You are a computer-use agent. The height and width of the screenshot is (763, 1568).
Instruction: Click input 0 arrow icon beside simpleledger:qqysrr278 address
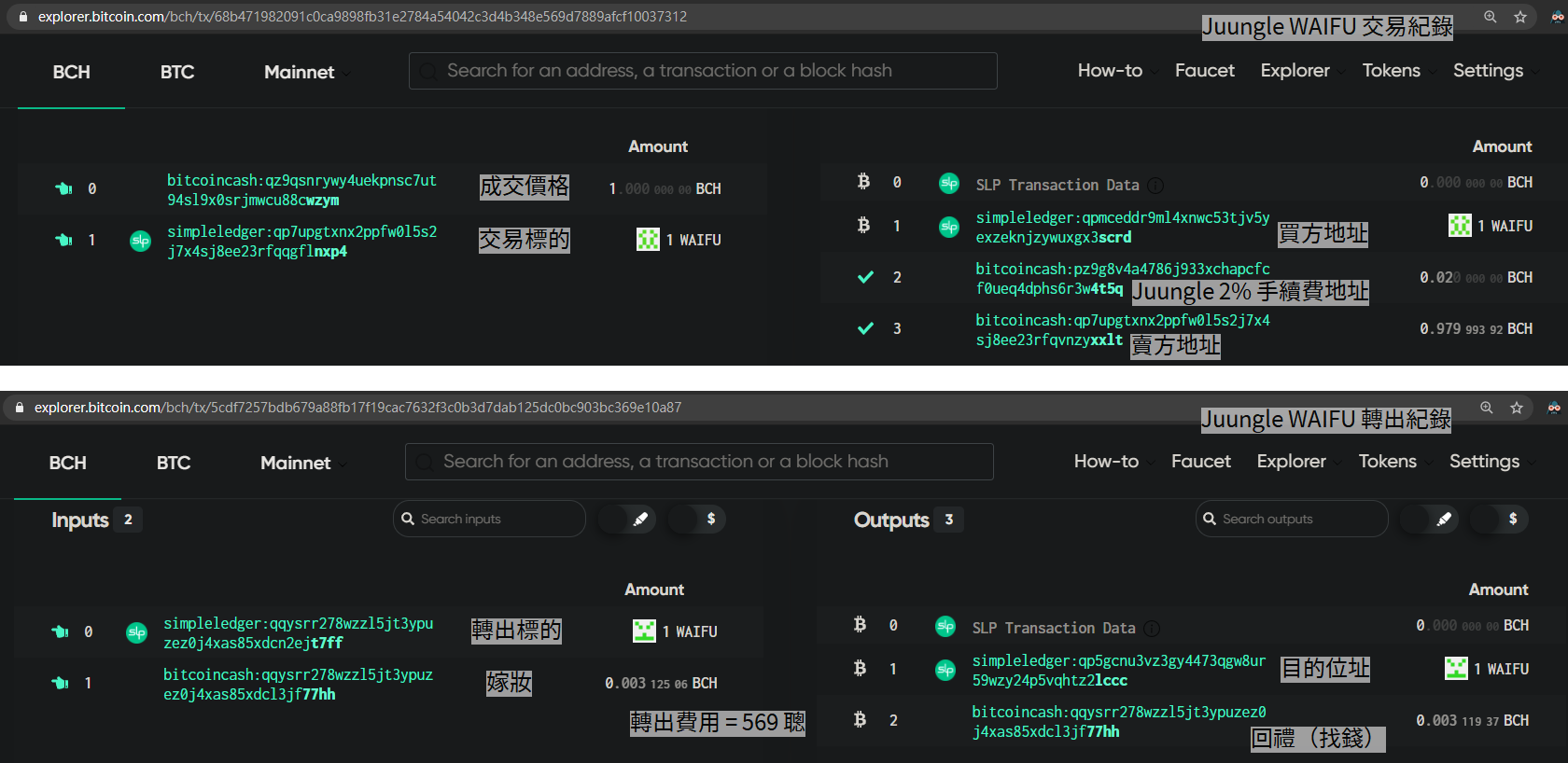tap(60, 631)
